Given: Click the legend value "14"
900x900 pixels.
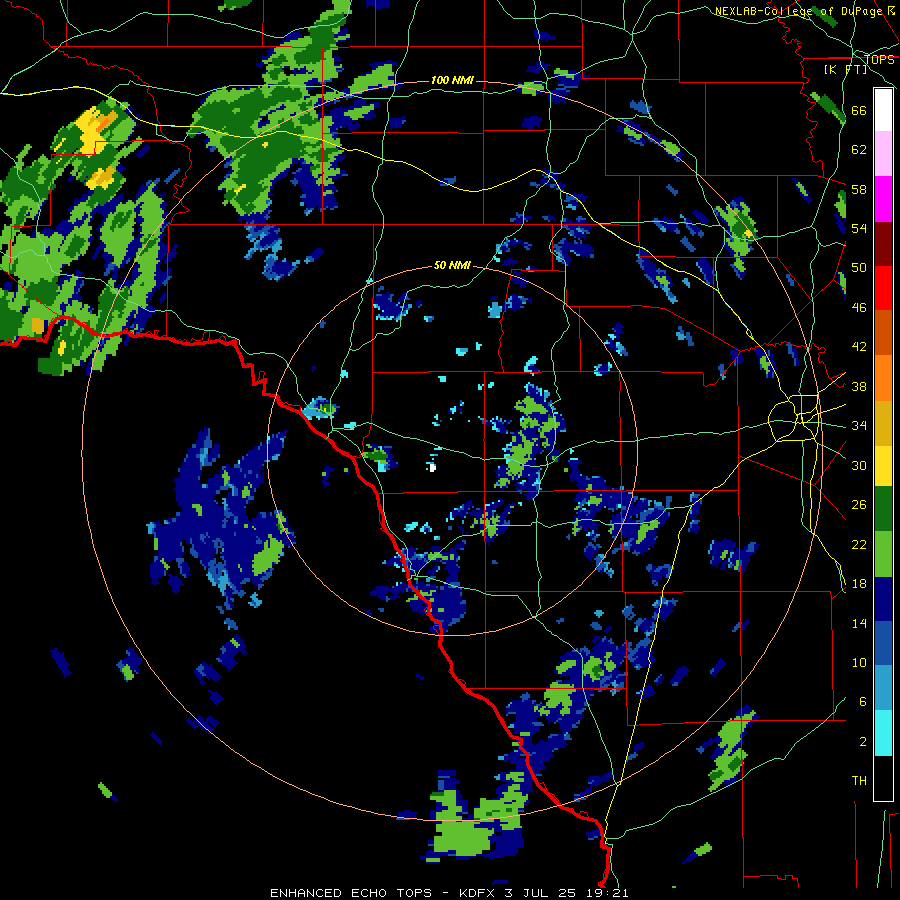Looking at the screenshot, I should point(859,623).
